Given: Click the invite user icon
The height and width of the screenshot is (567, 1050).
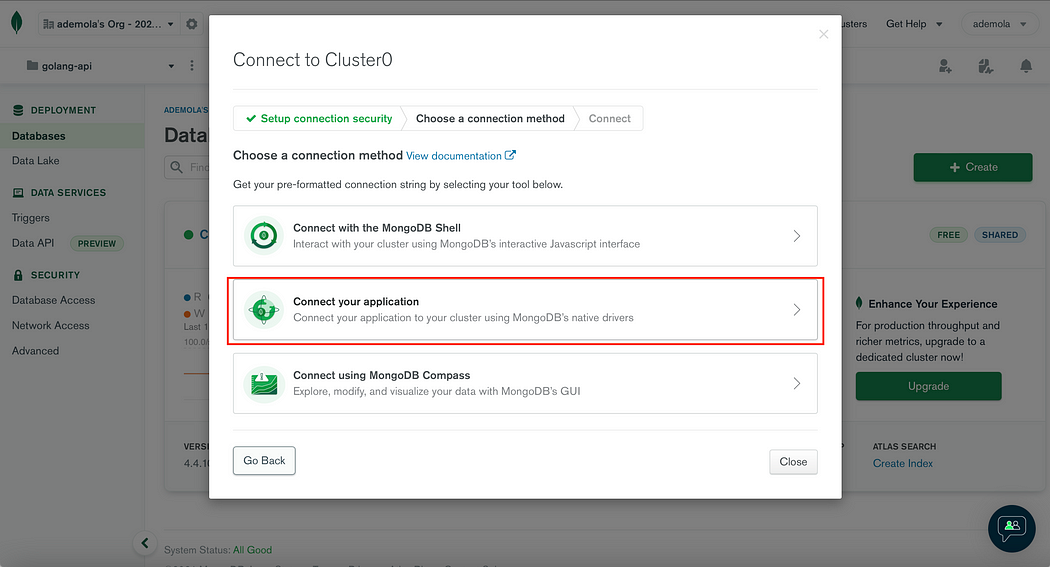Looking at the screenshot, I should (945, 66).
